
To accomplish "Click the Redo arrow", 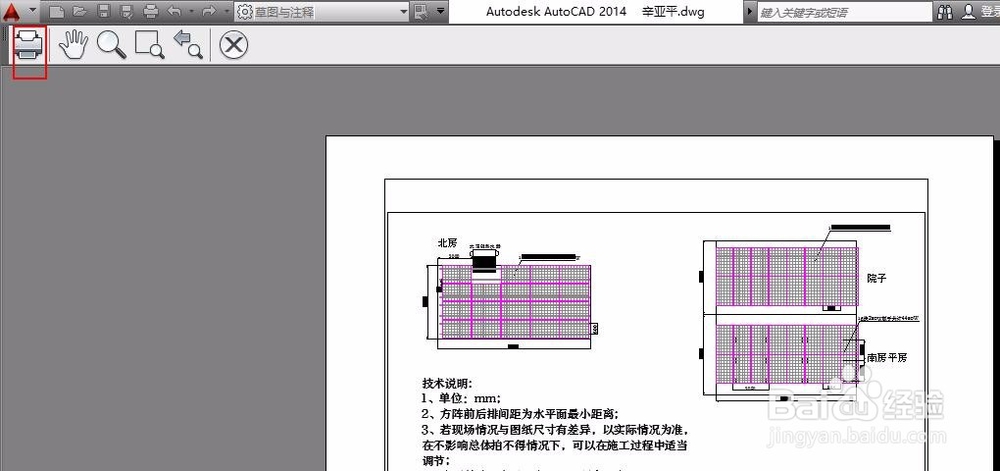I will pyautogui.click(x=208, y=11).
